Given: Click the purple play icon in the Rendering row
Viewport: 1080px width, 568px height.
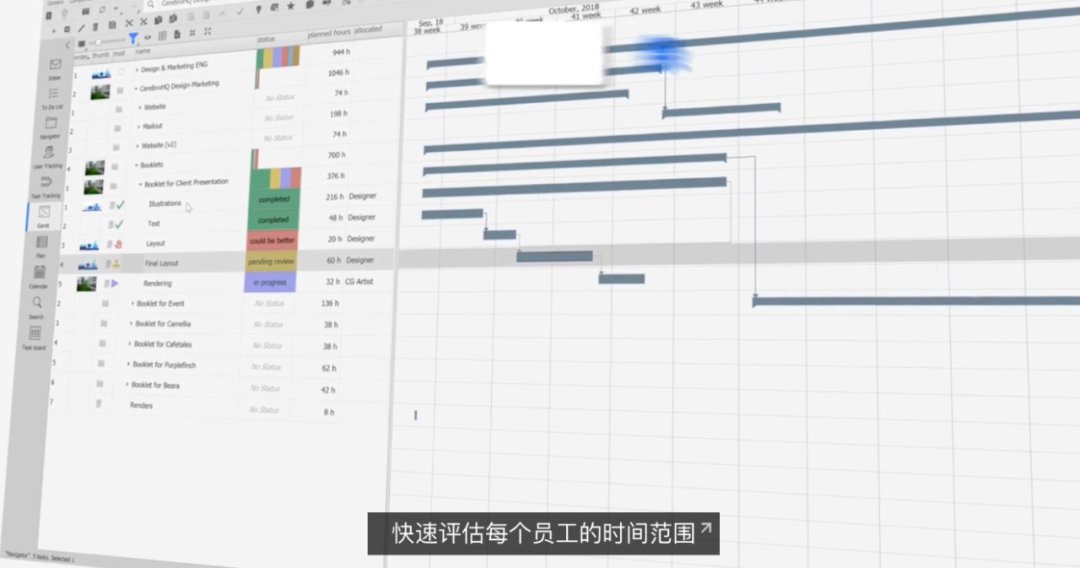Looking at the screenshot, I should 115,283.
